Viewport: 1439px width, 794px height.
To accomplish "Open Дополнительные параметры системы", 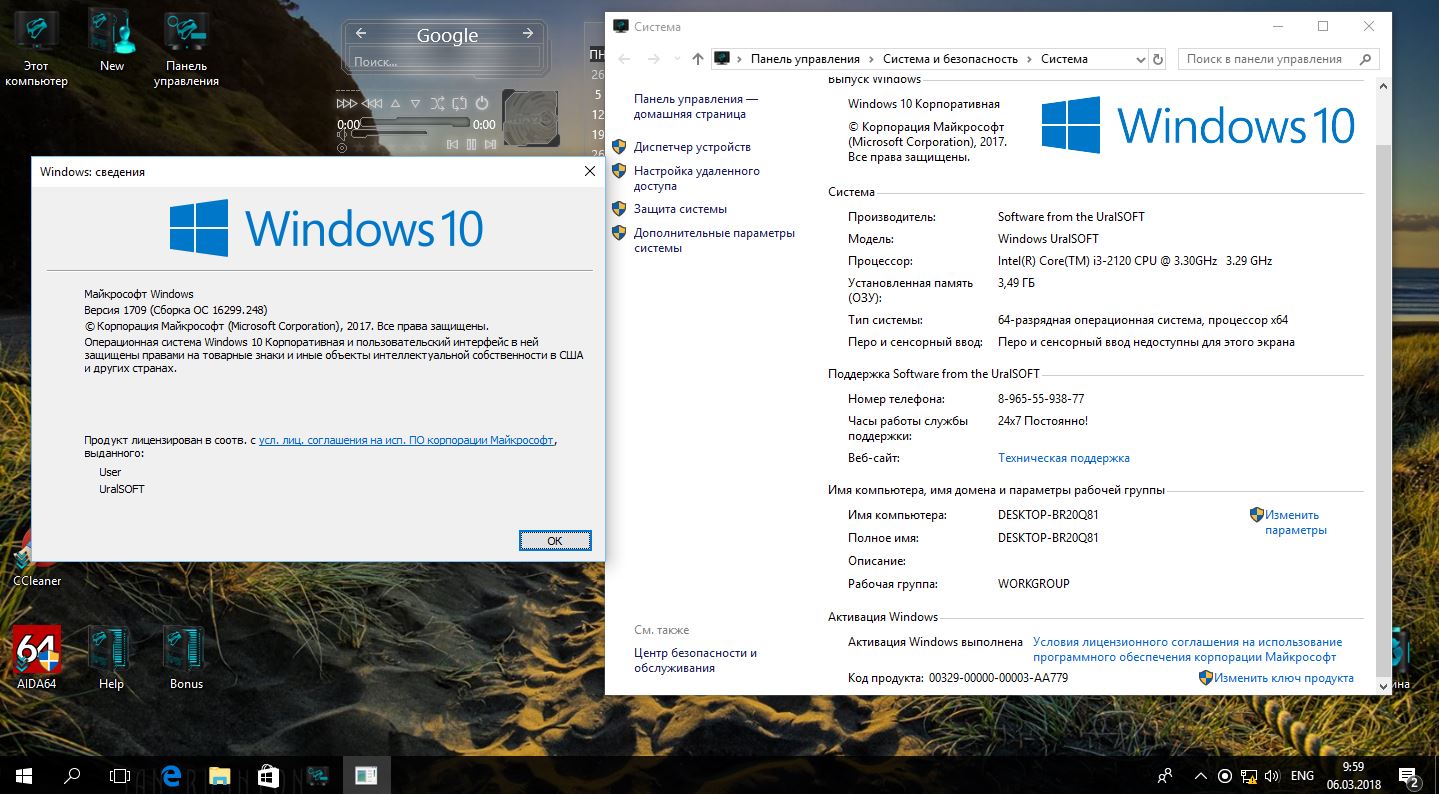I will (714, 241).
